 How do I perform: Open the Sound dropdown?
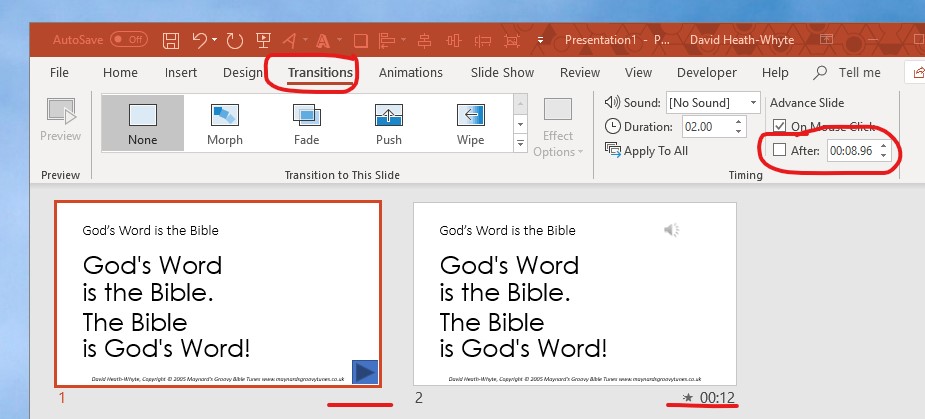point(753,103)
